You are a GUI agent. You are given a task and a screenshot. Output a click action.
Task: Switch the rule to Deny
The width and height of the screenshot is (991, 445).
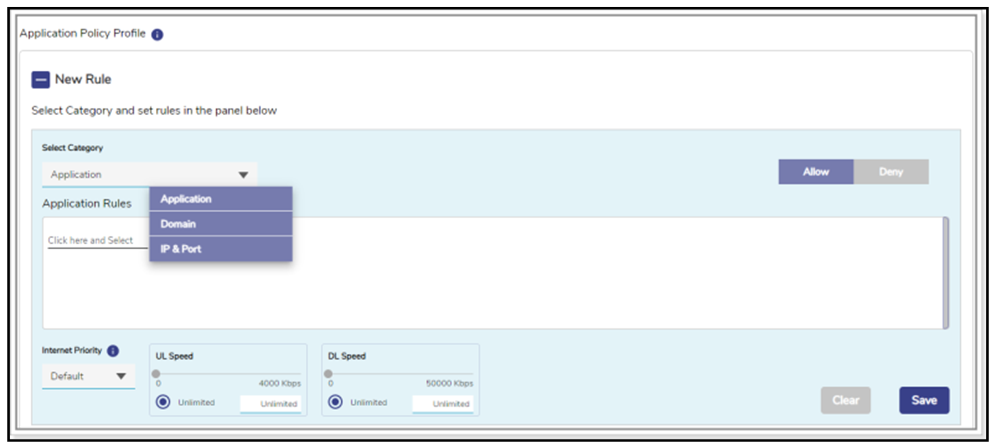coord(890,172)
